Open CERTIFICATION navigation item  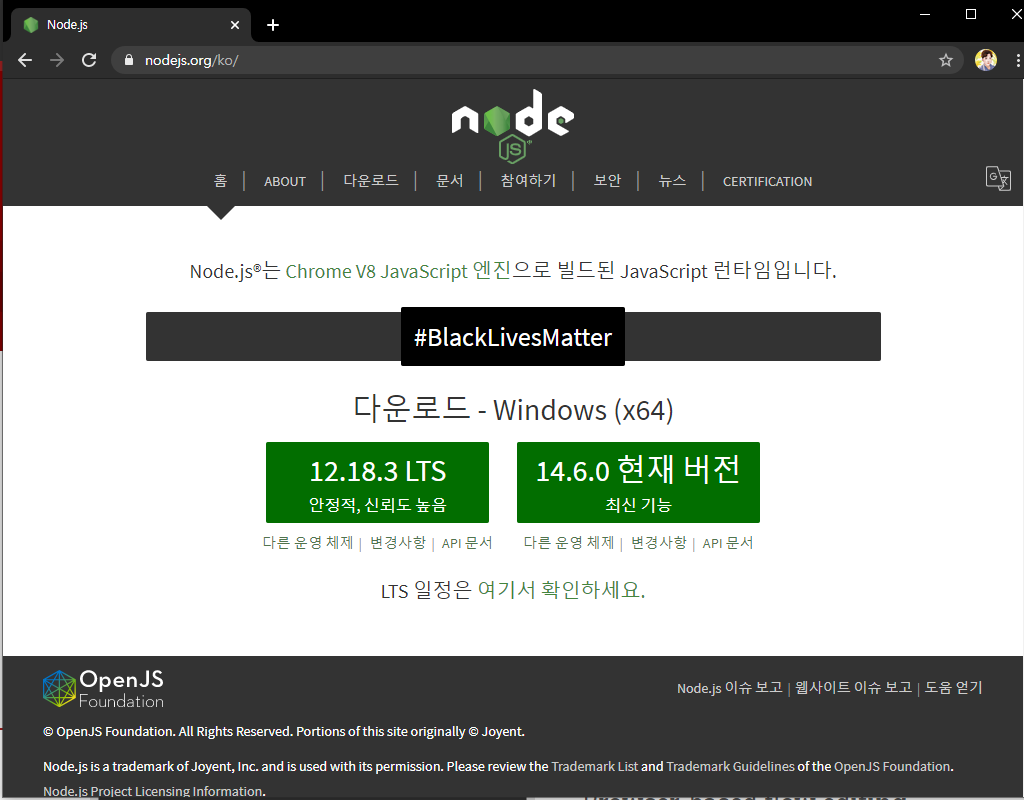pyautogui.click(x=767, y=182)
